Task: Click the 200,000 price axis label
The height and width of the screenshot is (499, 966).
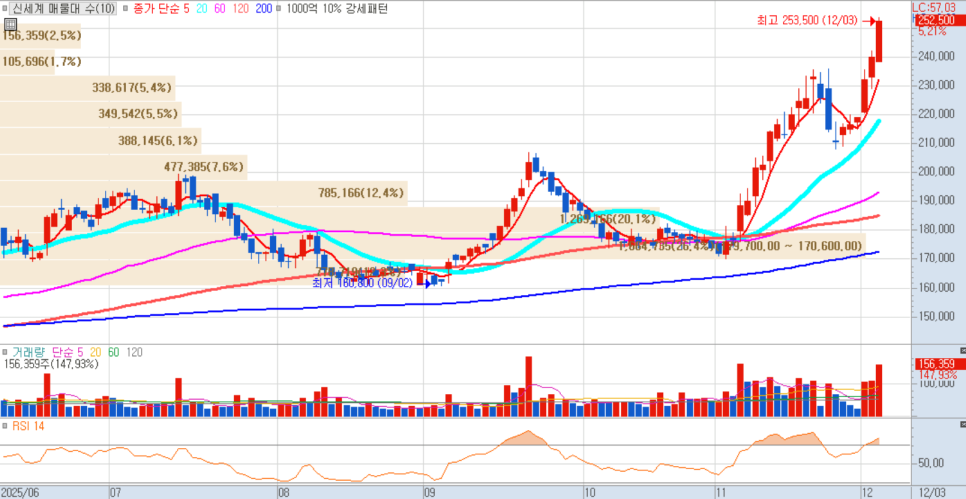Action: coord(938,172)
